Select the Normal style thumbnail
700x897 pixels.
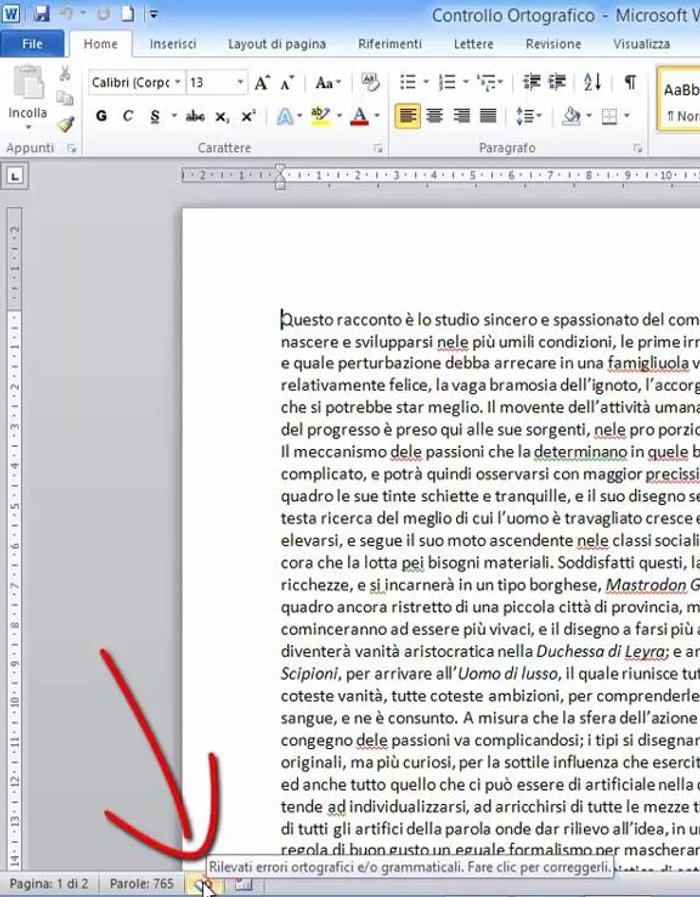[x=679, y=101]
